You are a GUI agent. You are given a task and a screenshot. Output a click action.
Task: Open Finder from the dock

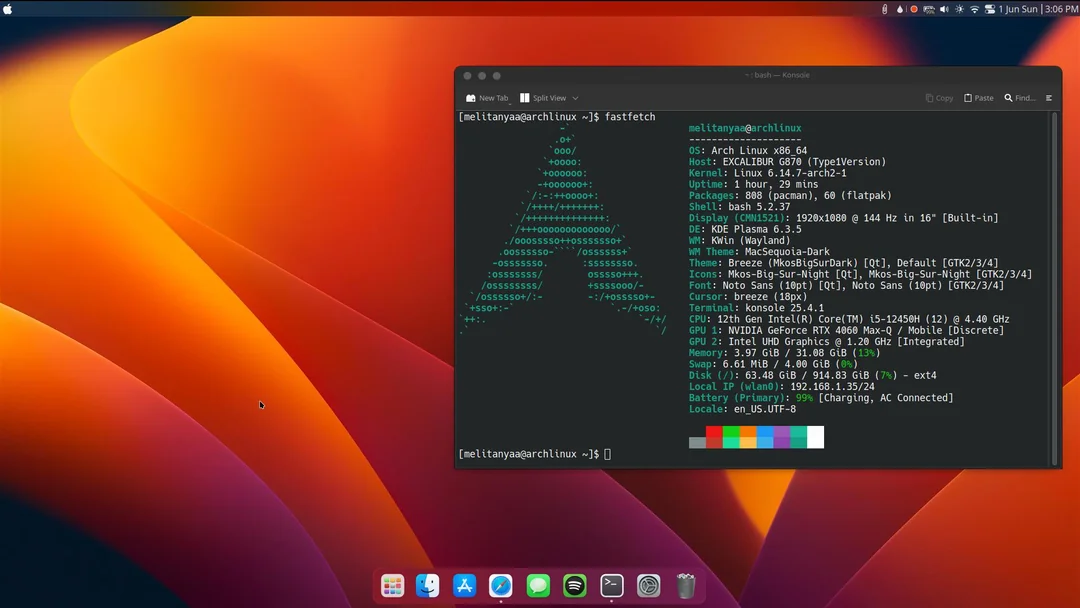click(x=428, y=586)
